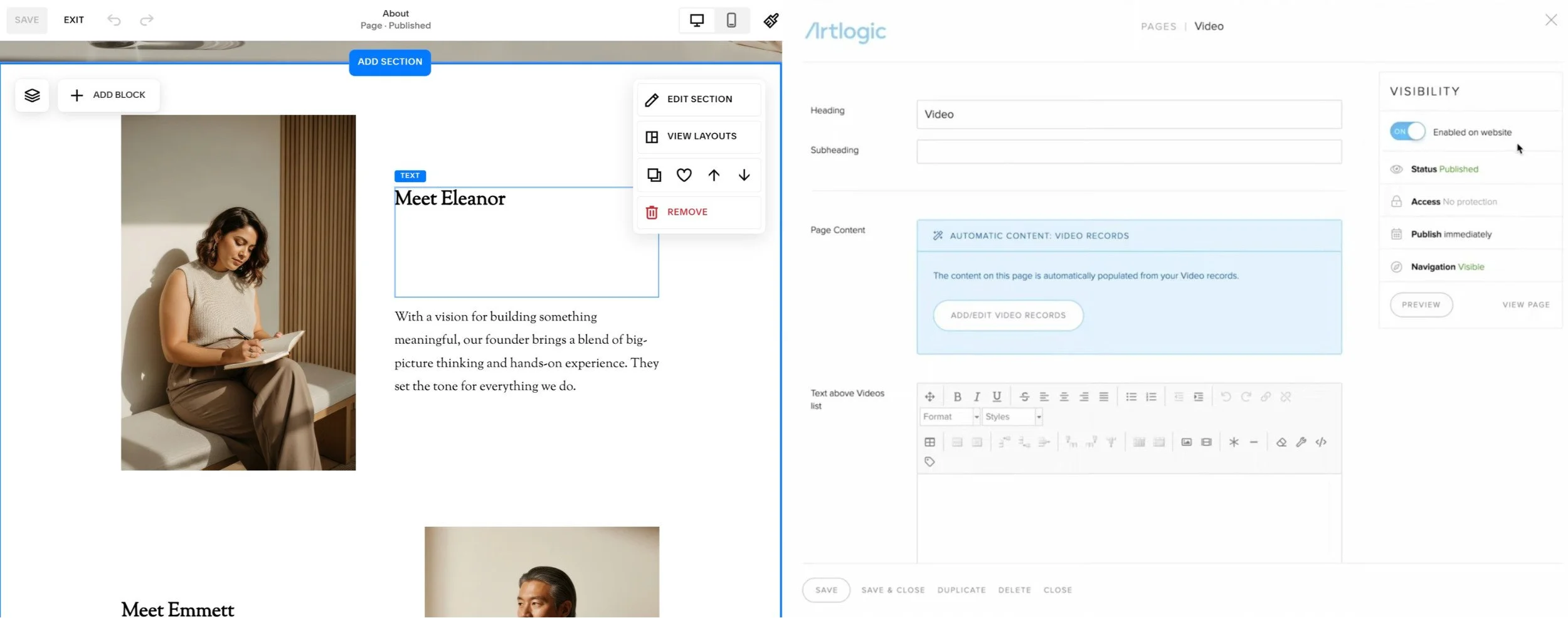Click the tag icon in editor toolbar
This screenshot has width=1568, height=618.
[x=930, y=462]
